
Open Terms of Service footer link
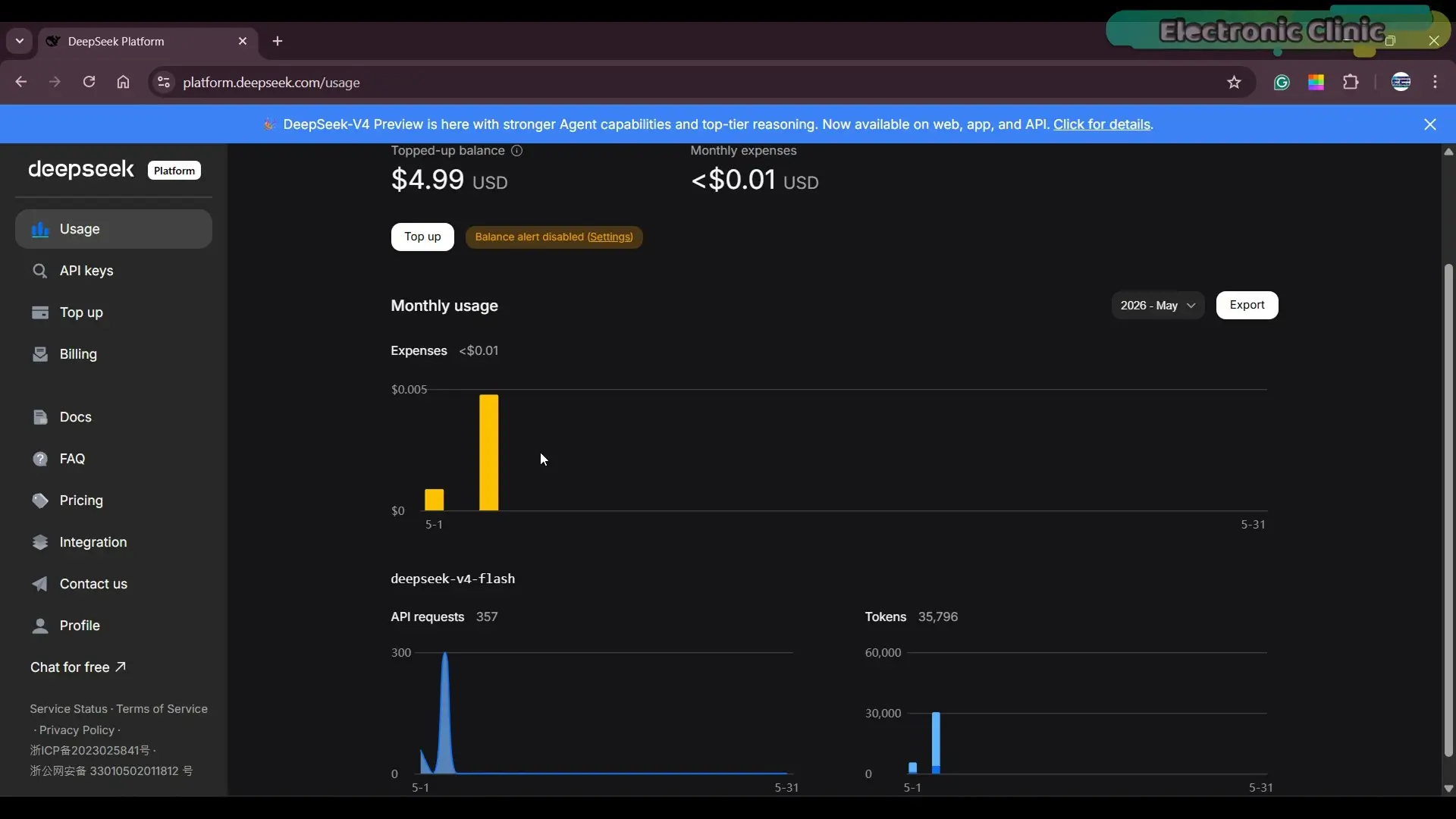(x=162, y=709)
